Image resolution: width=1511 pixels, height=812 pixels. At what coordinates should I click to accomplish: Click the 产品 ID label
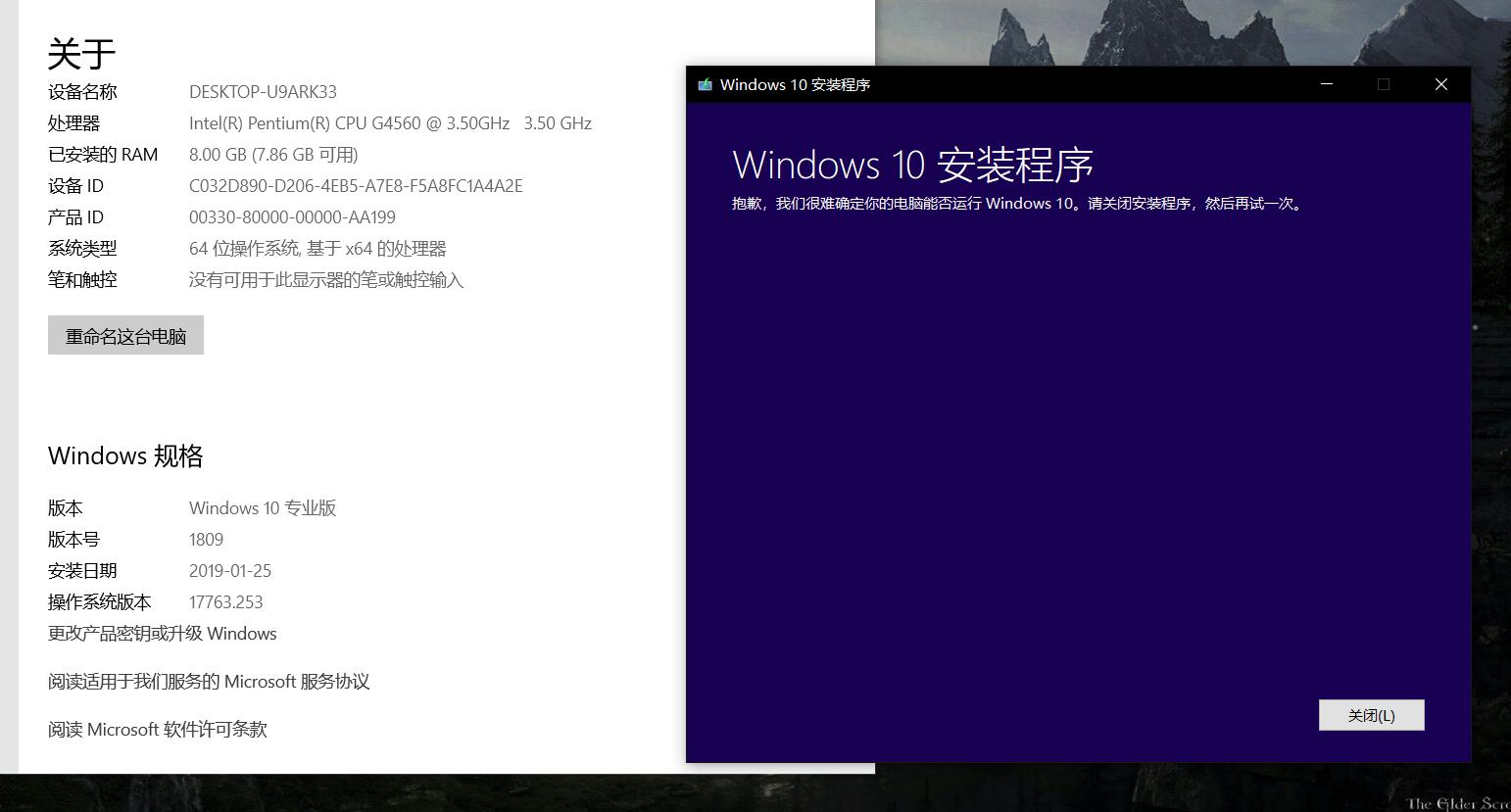coord(75,217)
